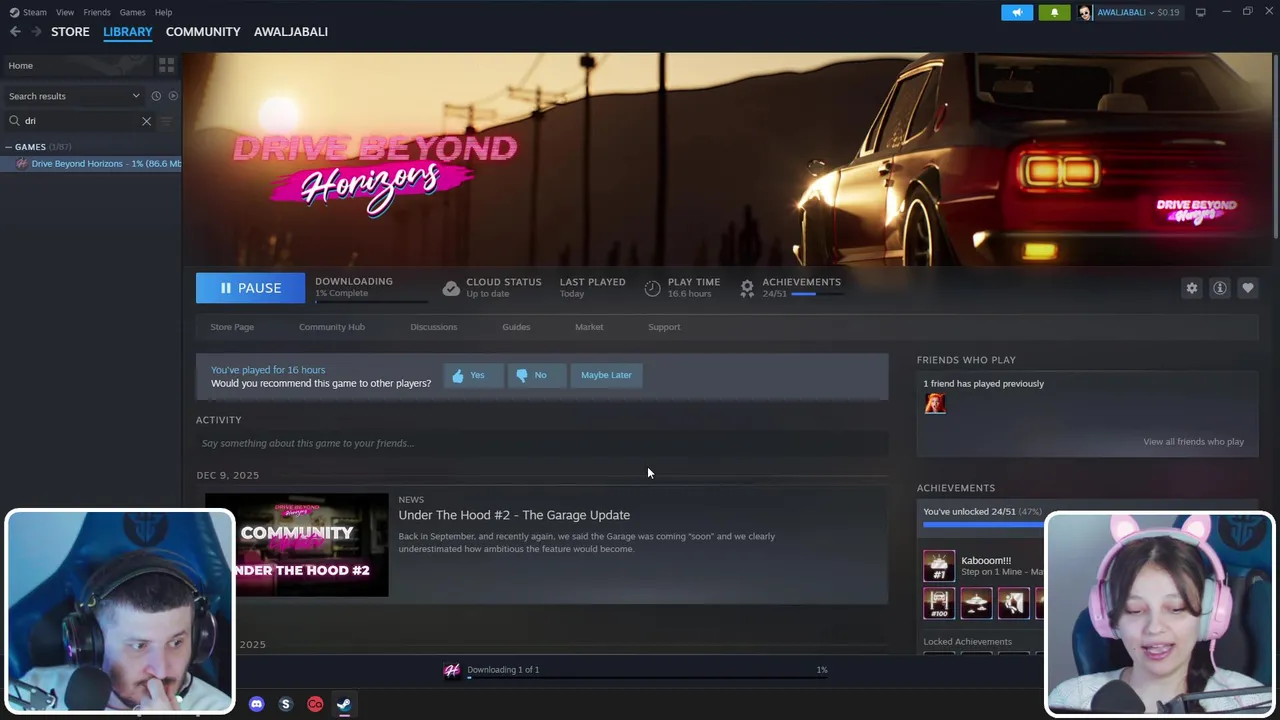Pause the download

250,288
